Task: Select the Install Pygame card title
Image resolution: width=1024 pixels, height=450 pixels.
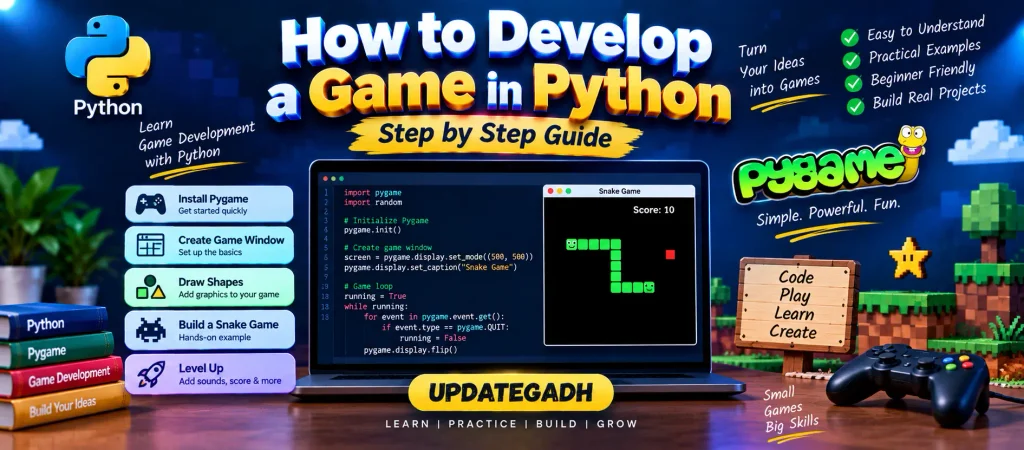Action: tap(213, 199)
